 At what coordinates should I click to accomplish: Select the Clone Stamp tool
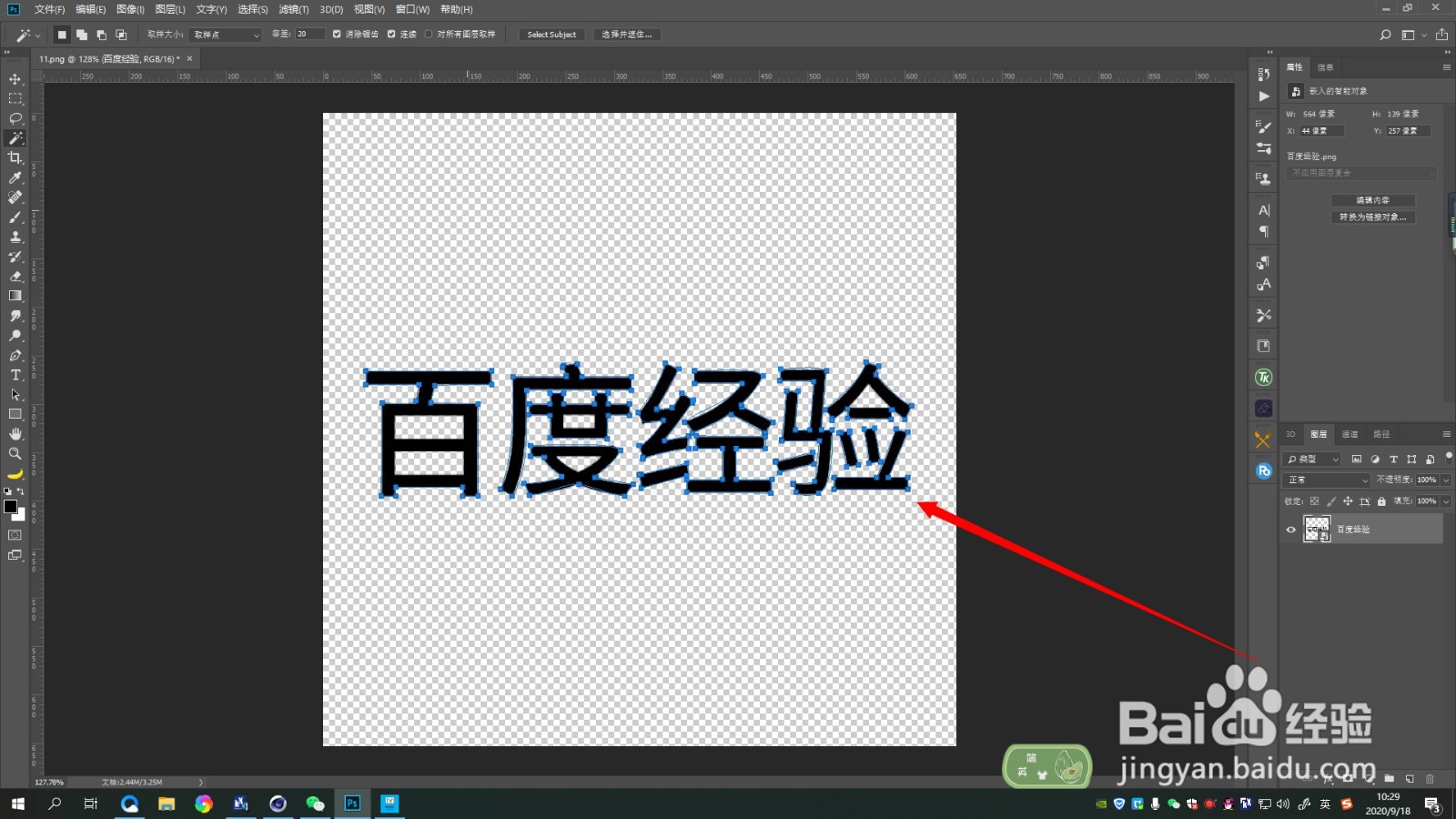(x=15, y=237)
